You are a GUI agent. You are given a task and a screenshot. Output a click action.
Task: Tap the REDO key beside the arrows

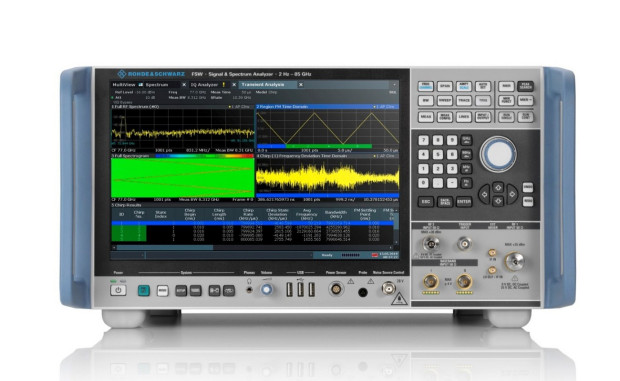(x=528, y=202)
